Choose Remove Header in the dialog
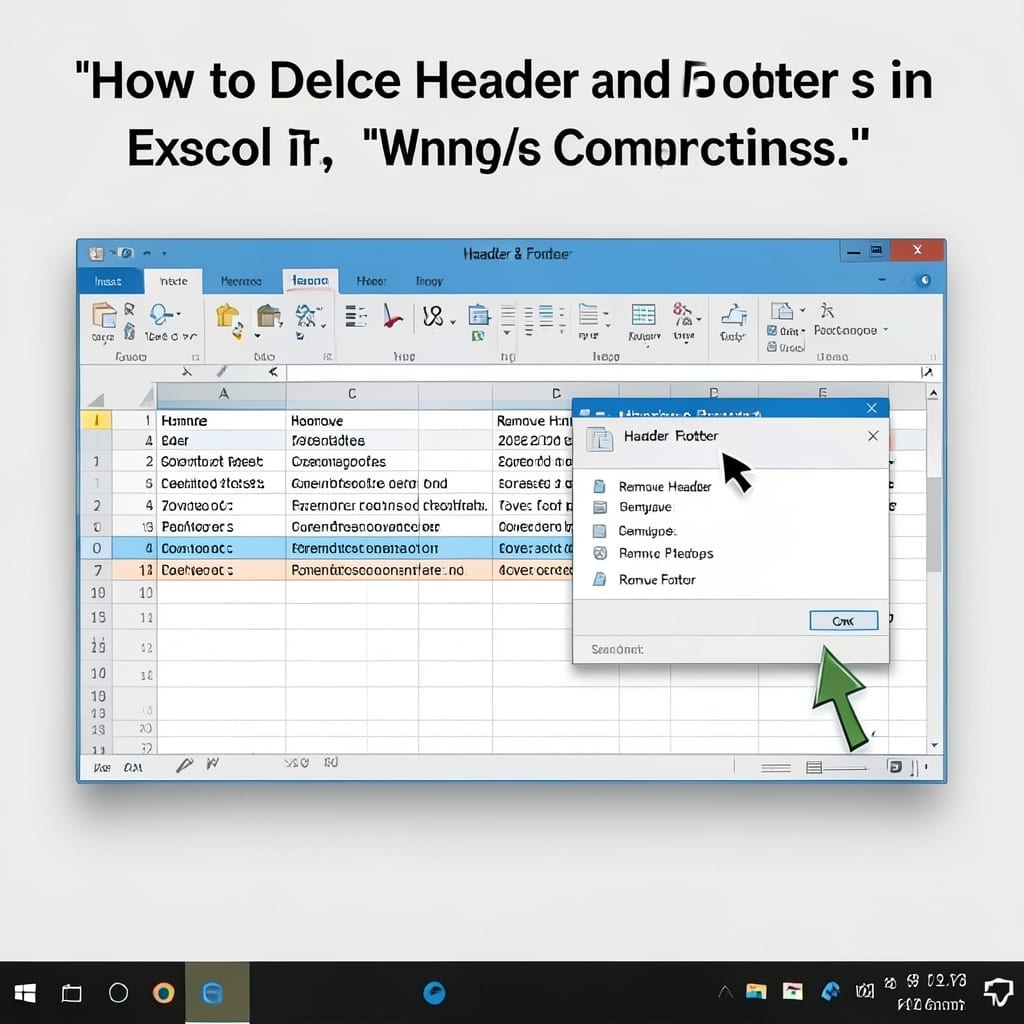Image resolution: width=1024 pixels, height=1024 pixels. point(664,487)
